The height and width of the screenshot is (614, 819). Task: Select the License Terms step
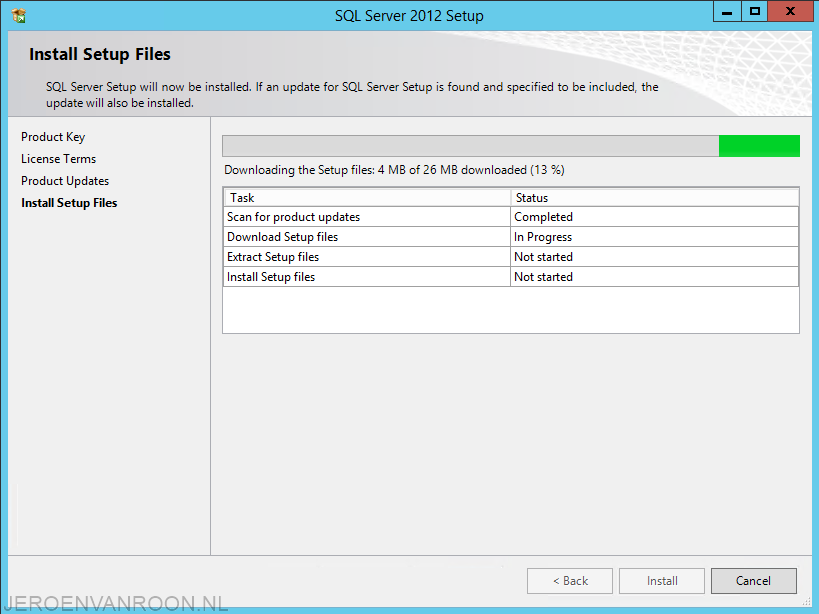58,159
